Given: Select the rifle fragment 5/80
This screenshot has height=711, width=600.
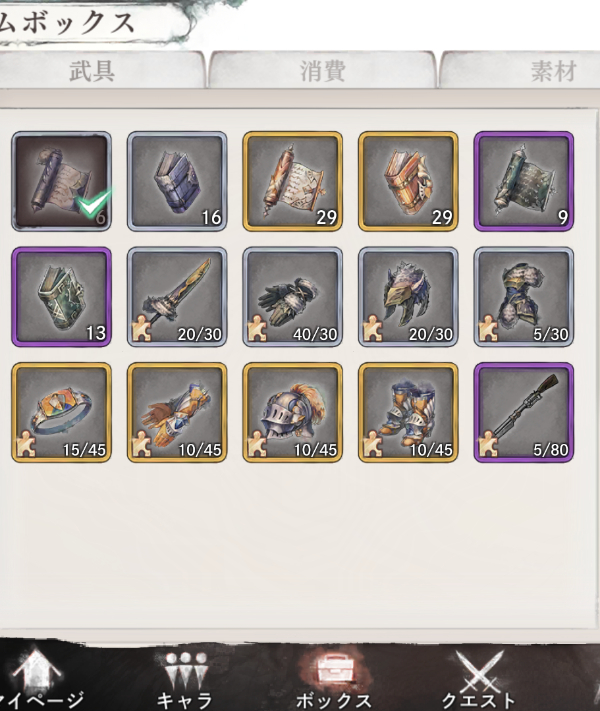Looking at the screenshot, I should (x=524, y=413).
